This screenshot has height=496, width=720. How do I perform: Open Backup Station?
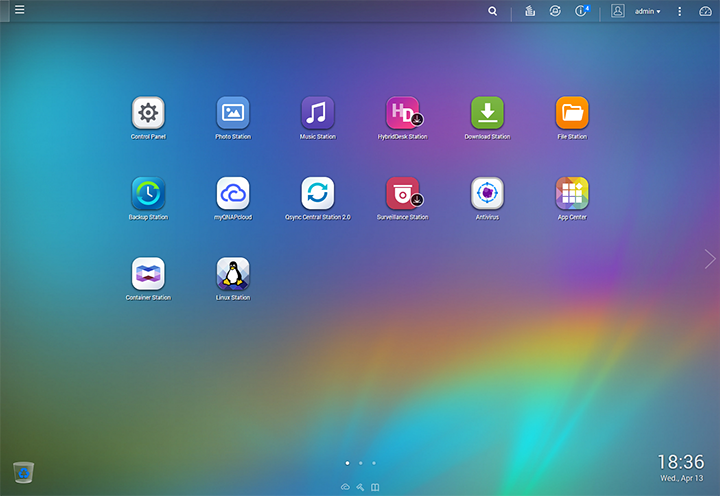pyautogui.click(x=148, y=193)
